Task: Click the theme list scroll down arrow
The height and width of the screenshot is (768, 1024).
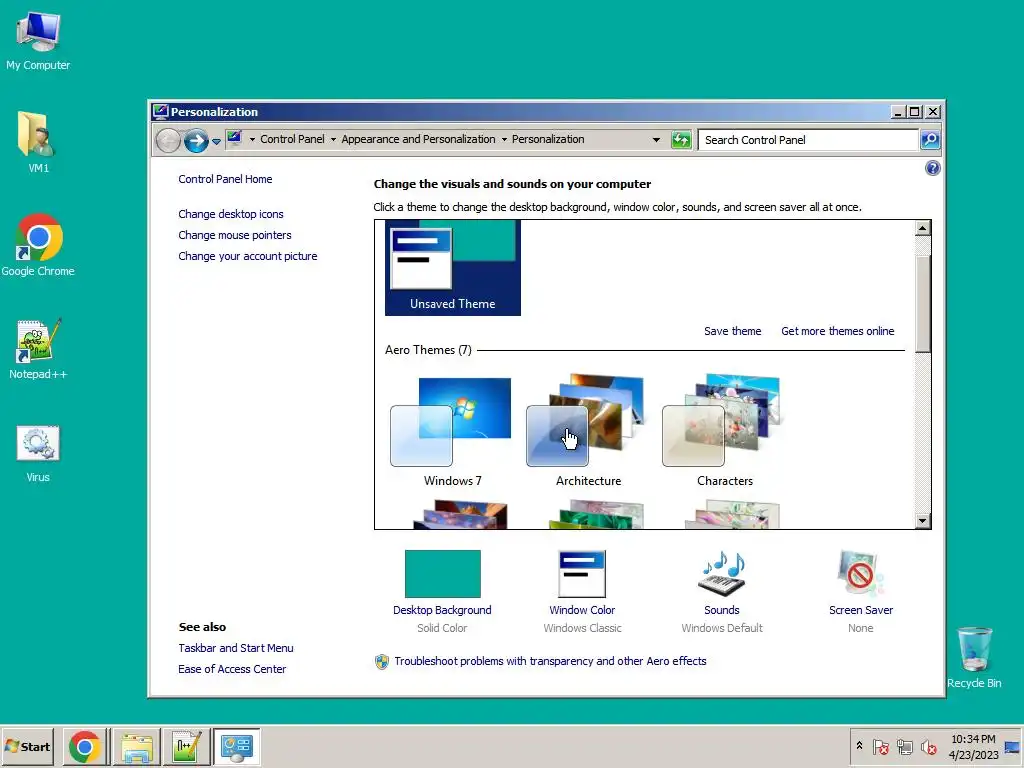Action: click(x=922, y=520)
